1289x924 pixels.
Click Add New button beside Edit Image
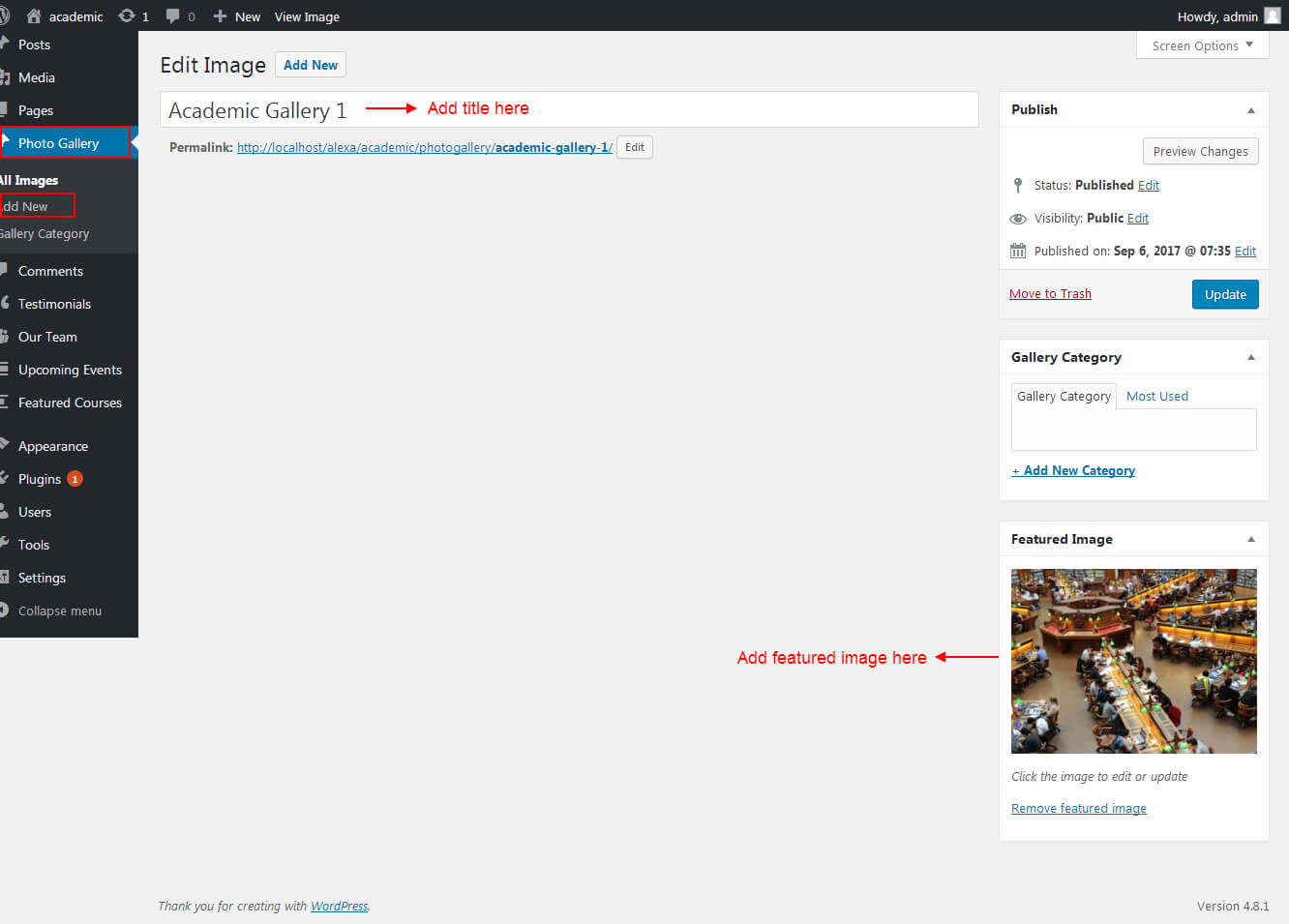click(x=311, y=65)
